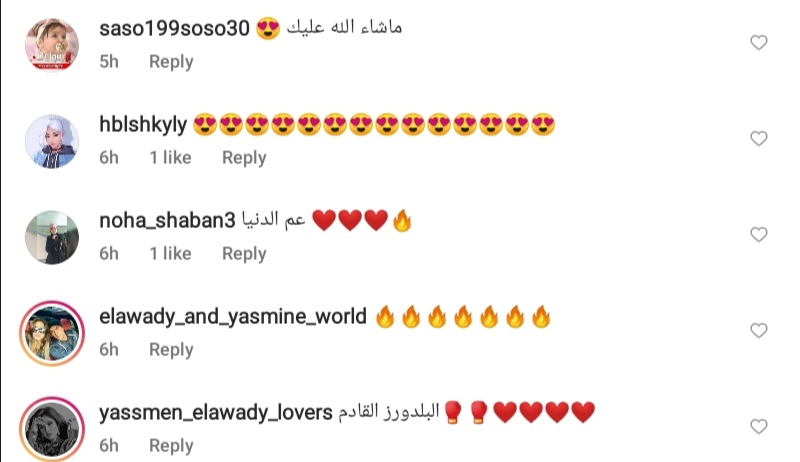
Task: Reply to yassmen_elawady_lovers' comment
Action: (171, 445)
